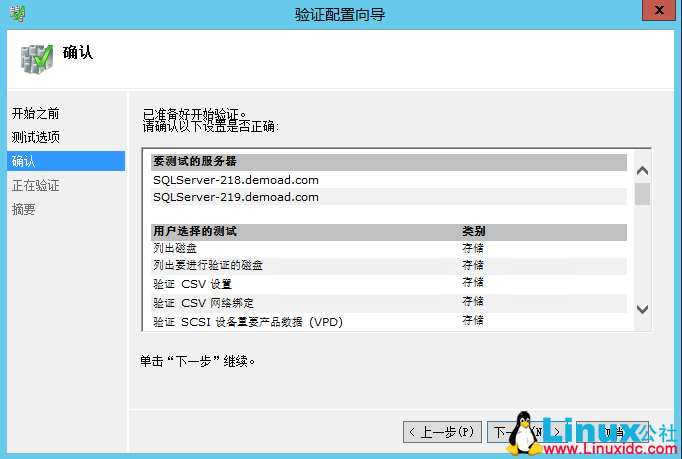The image size is (682, 459).
Task: Select the 列出磁盘 test row
Action: (389, 248)
